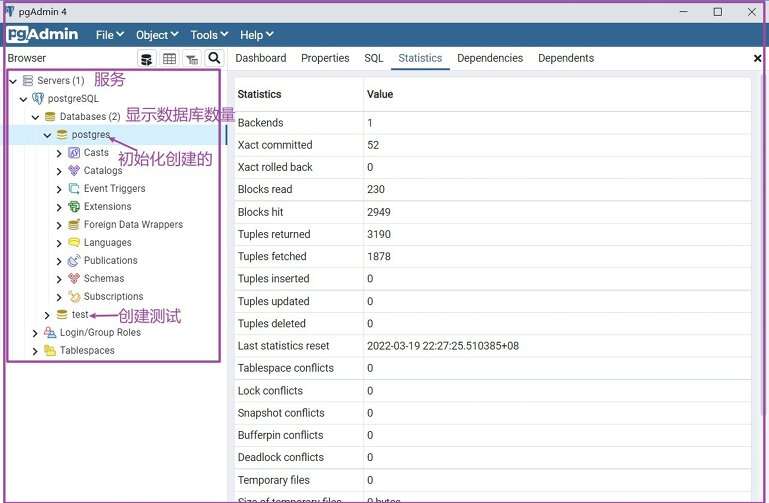Open the File menu

[110, 35]
